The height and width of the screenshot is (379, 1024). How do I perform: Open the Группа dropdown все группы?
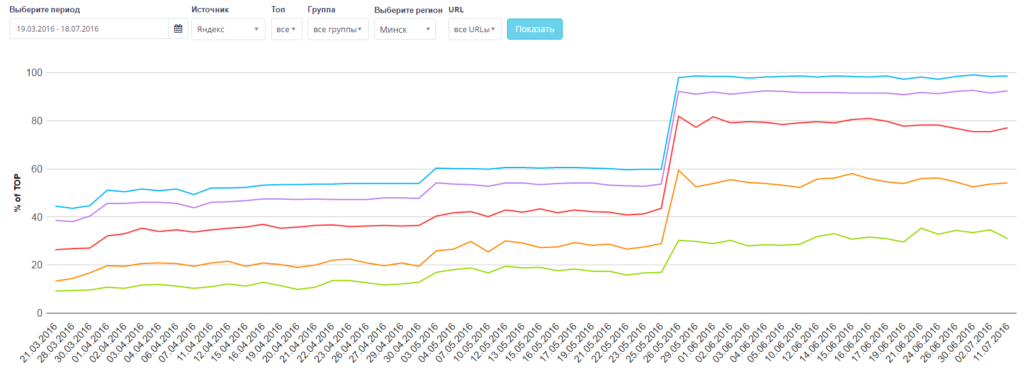click(x=338, y=29)
